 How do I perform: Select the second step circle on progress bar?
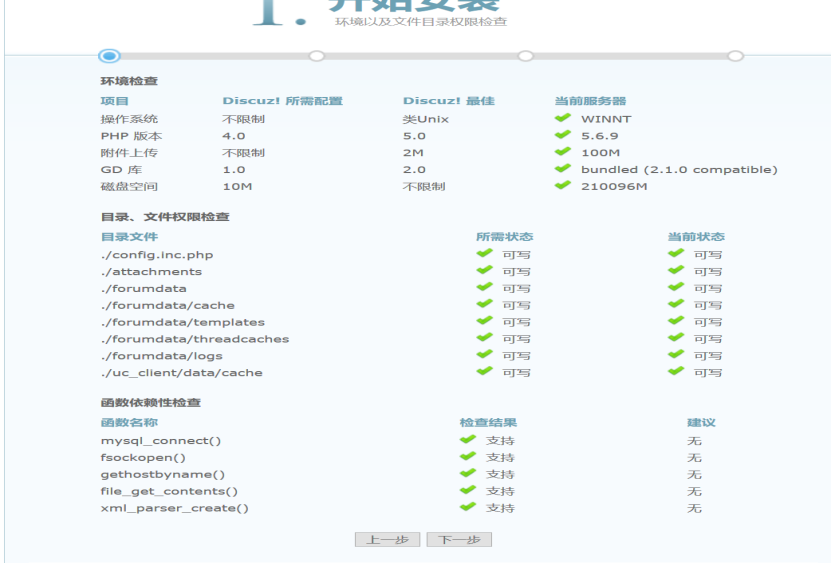[x=316, y=56]
